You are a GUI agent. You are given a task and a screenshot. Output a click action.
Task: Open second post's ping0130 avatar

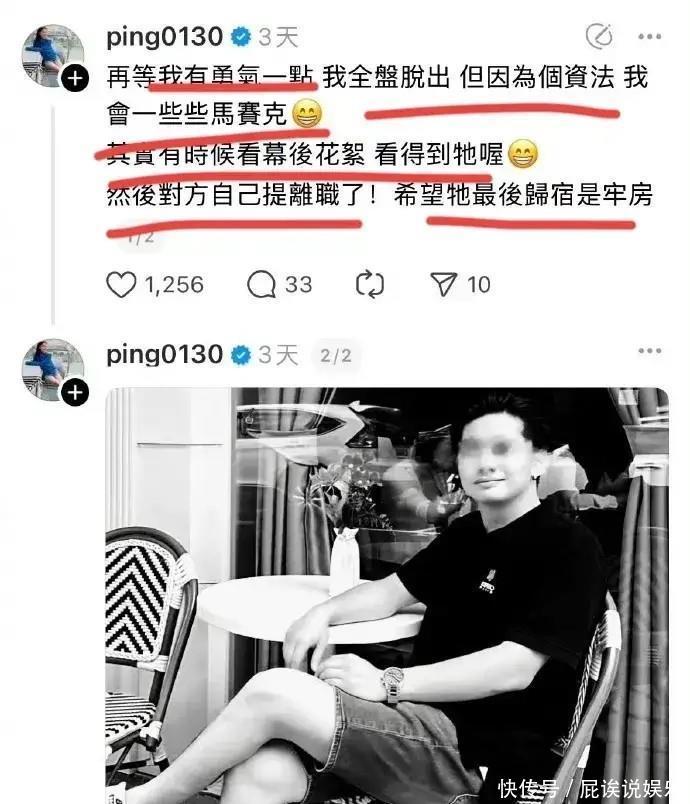53,370
